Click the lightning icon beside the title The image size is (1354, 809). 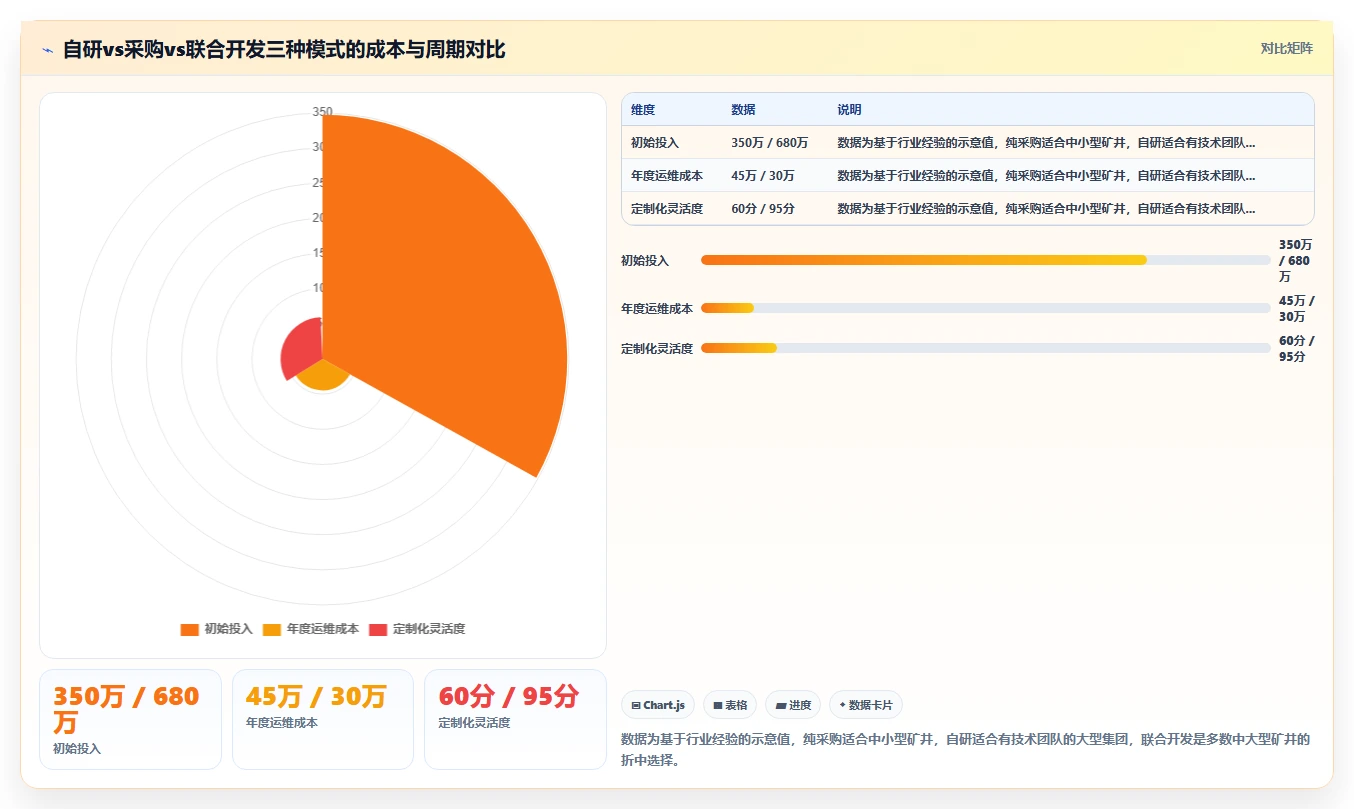(x=48, y=49)
